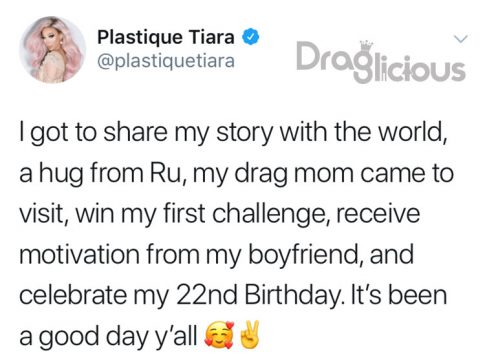Viewport: 485px width, 360px height.
Task: Expand the tweet options chevron
Action: pyautogui.click(x=461, y=39)
